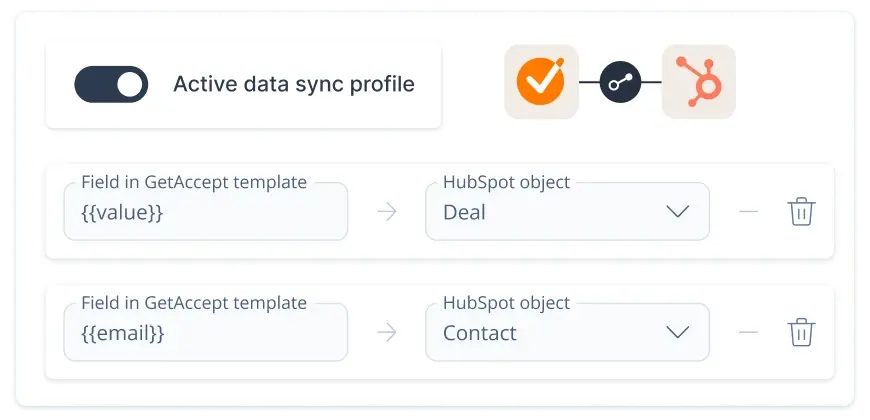Screen dimensions: 870x420
Task: Click the chevron in the Deal dropdown
Action: click(x=677, y=211)
